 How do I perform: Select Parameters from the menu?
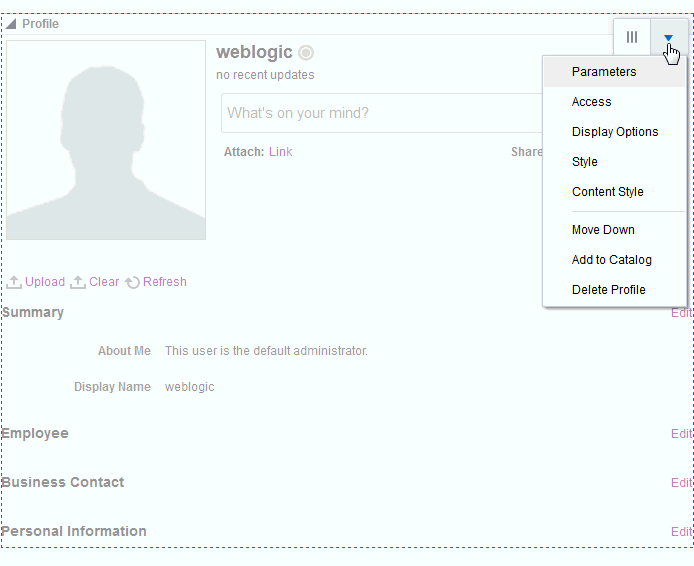604,72
